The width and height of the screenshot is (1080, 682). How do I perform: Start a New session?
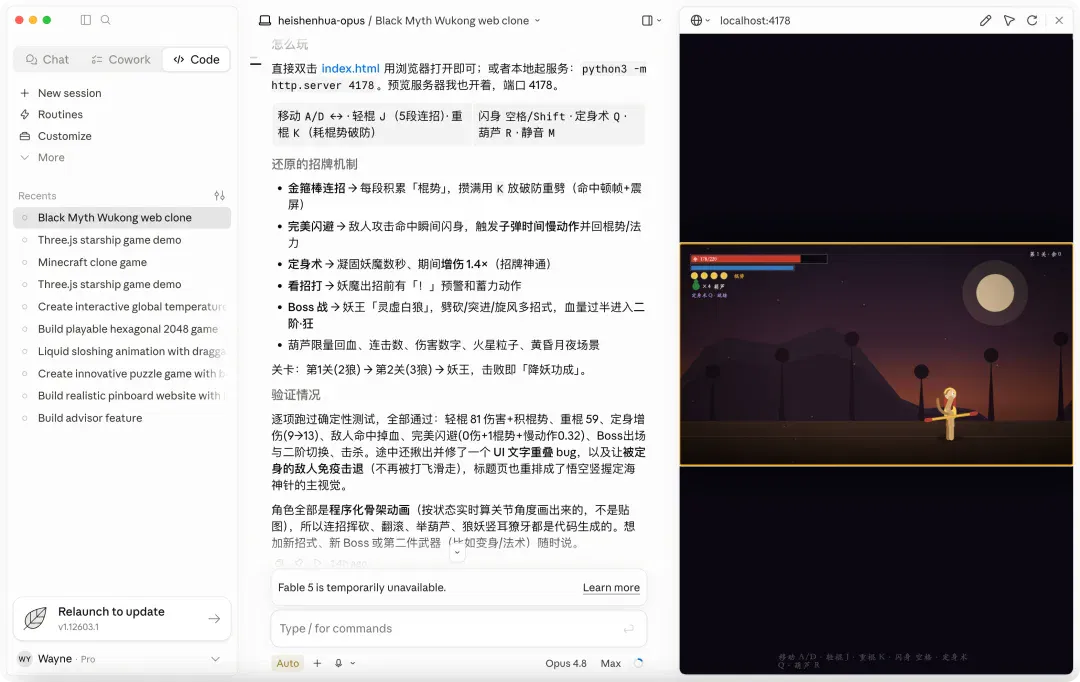click(x=61, y=93)
